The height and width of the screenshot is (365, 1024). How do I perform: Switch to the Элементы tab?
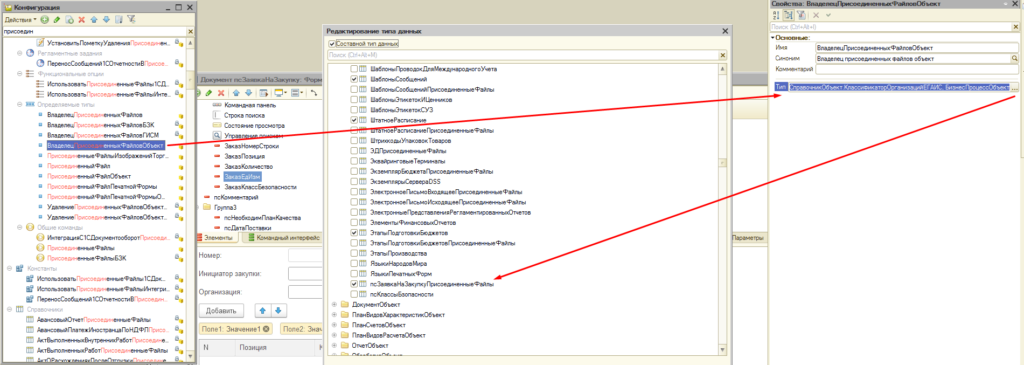coord(218,238)
